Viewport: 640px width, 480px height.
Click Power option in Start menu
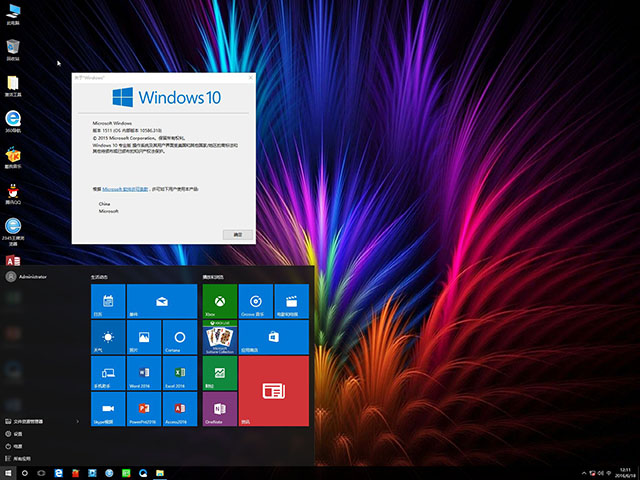click(x=18, y=446)
